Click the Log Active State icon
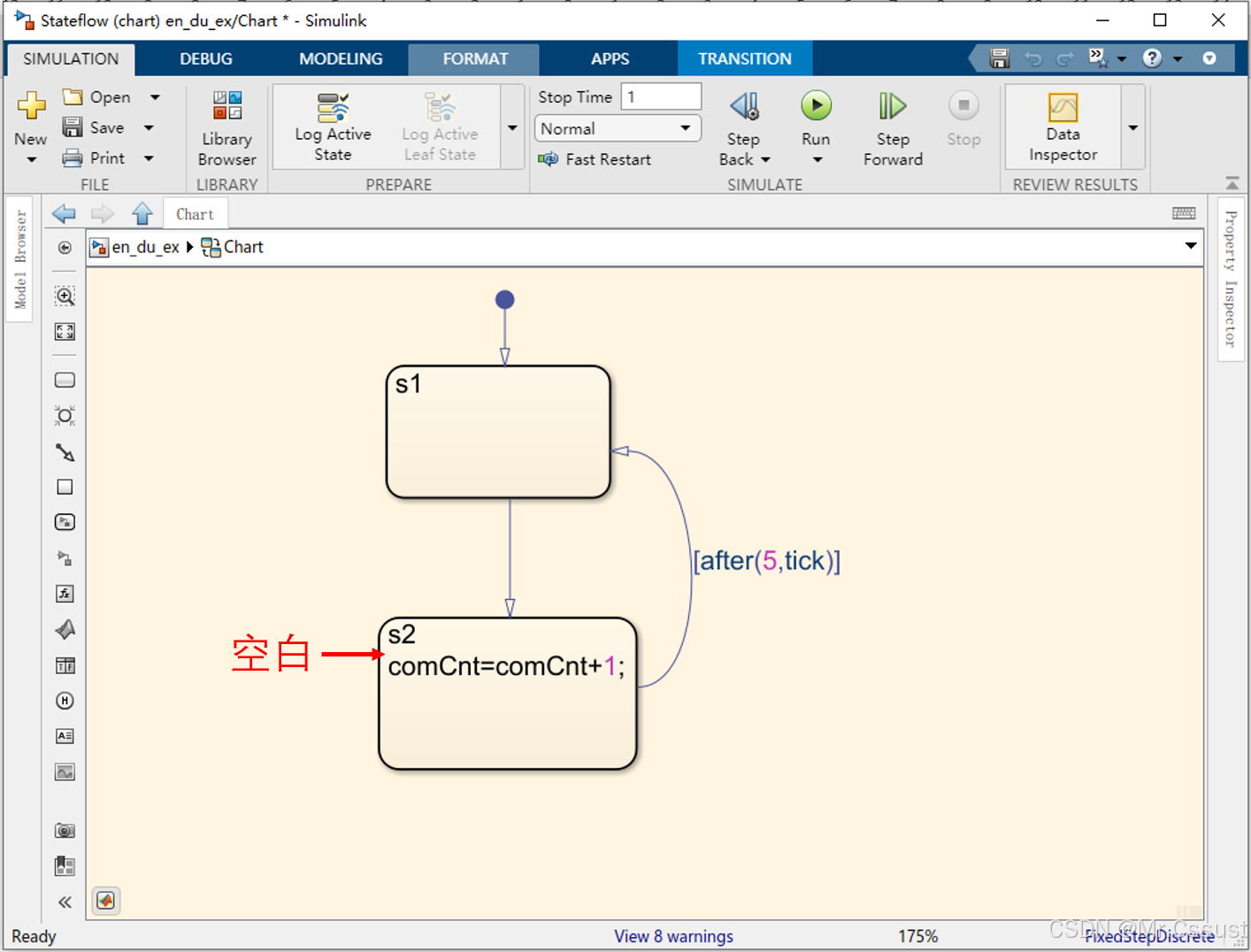This screenshot has width=1251, height=952. pos(333,108)
